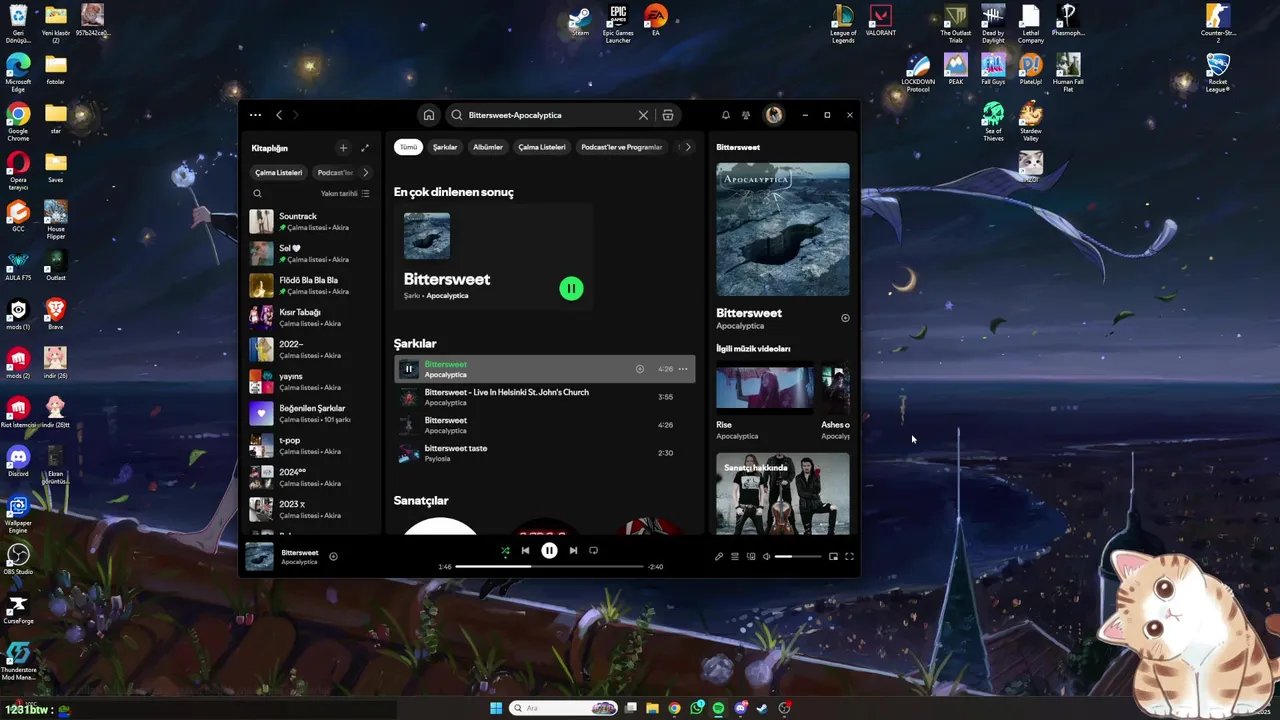This screenshot has height=720, width=1280.
Task: Toggle shuffle in player bar
Action: pos(505,550)
